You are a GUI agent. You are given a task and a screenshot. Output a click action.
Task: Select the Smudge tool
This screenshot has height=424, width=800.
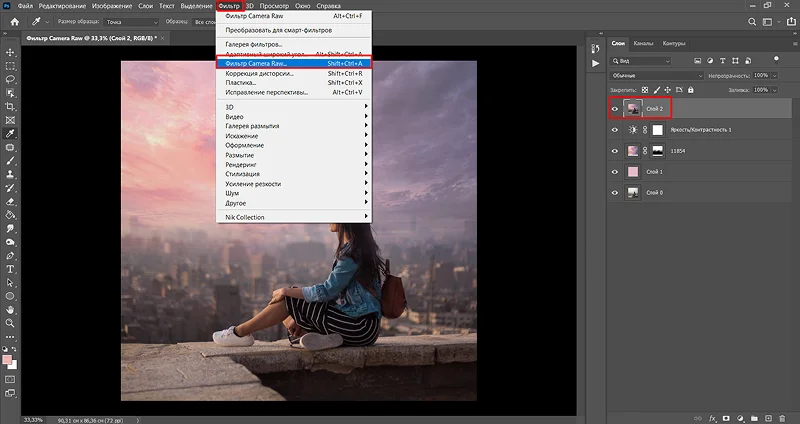10,229
